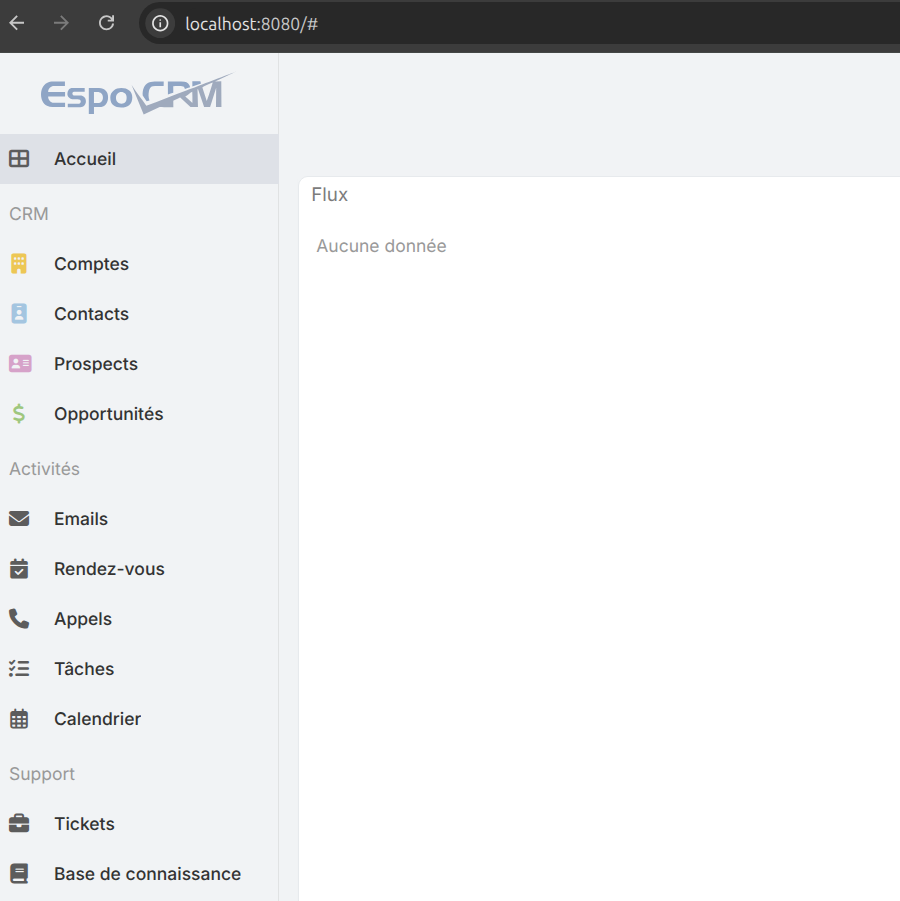Click the Tâches checklist icon

click(19, 669)
